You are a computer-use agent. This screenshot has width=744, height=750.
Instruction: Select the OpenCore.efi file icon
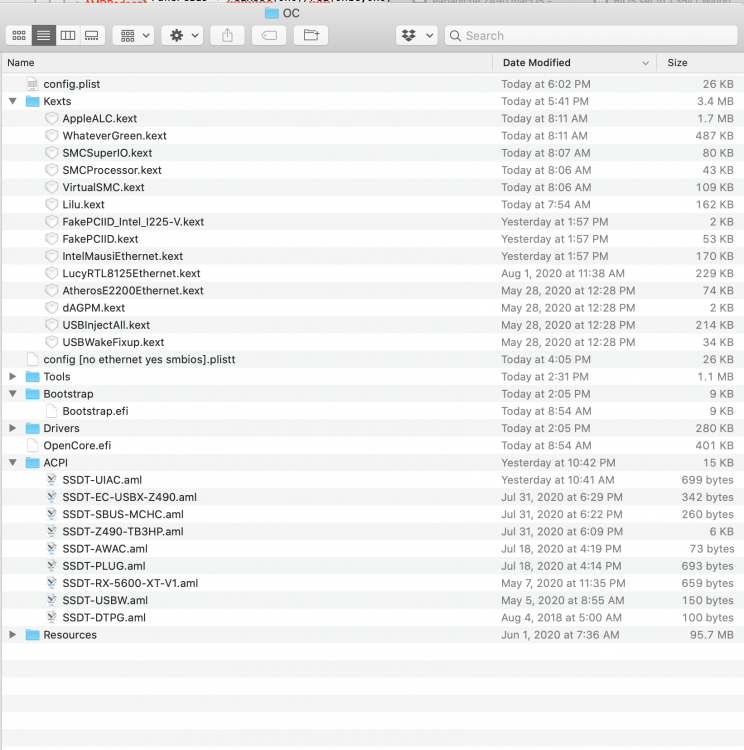tap(33, 445)
